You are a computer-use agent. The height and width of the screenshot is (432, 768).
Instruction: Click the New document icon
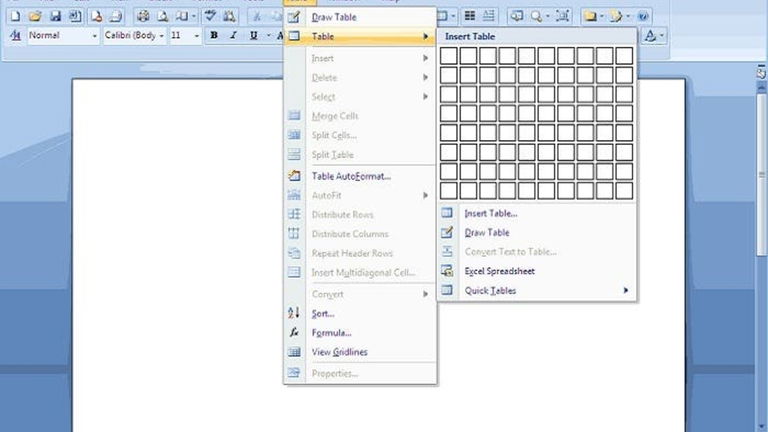(x=14, y=16)
